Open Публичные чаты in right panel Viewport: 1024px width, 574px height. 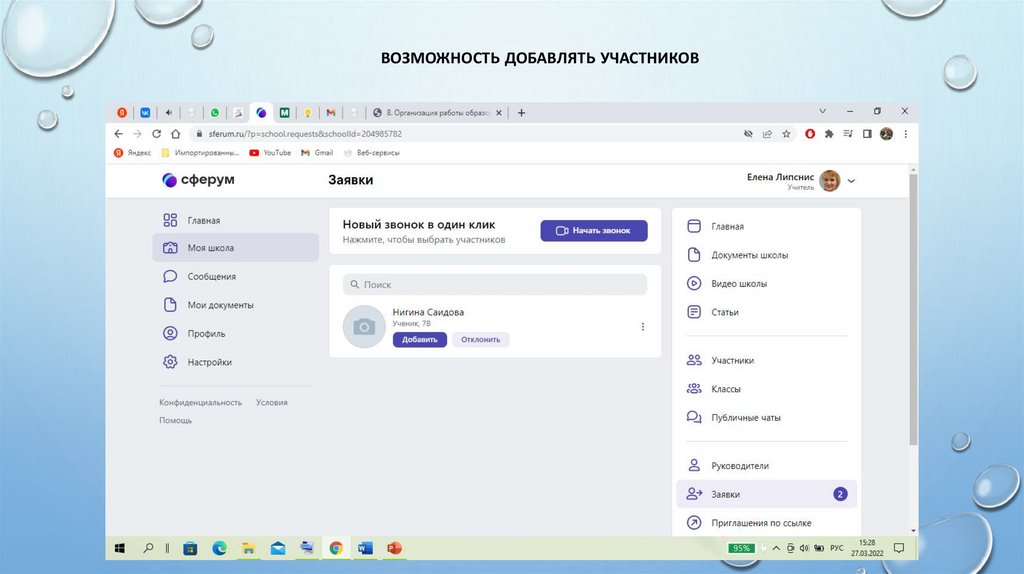(x=745, y=418)
